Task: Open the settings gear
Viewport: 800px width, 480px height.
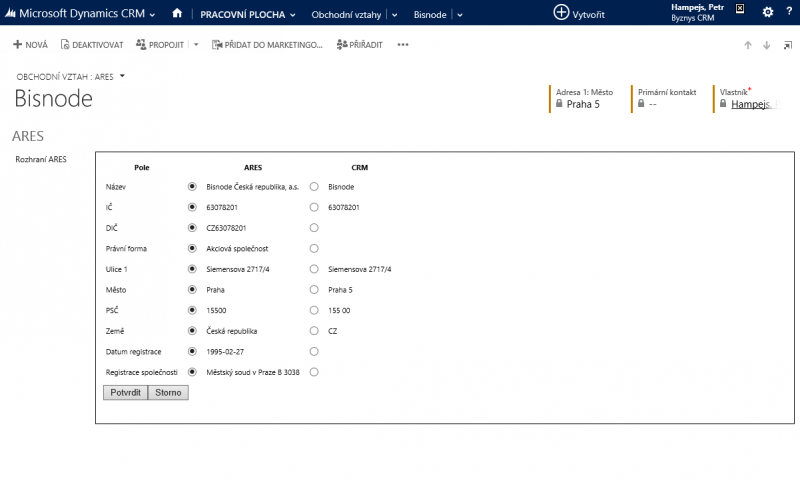Action: point(767,12)
